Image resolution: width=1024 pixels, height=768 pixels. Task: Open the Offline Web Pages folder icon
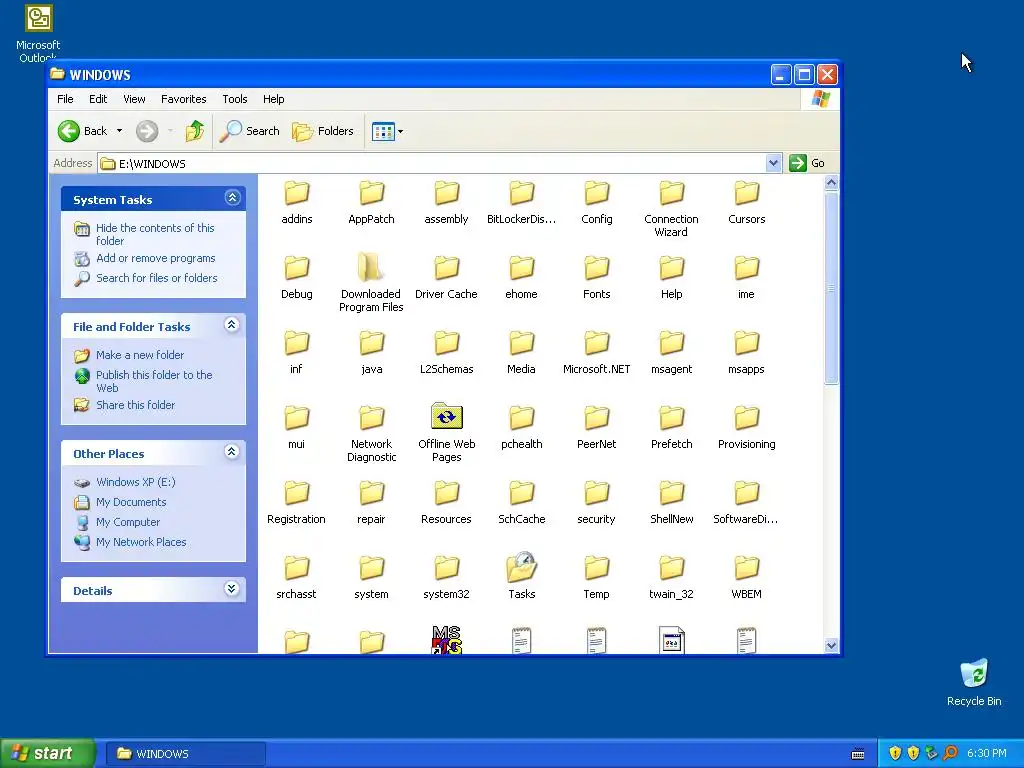[447, 417]
